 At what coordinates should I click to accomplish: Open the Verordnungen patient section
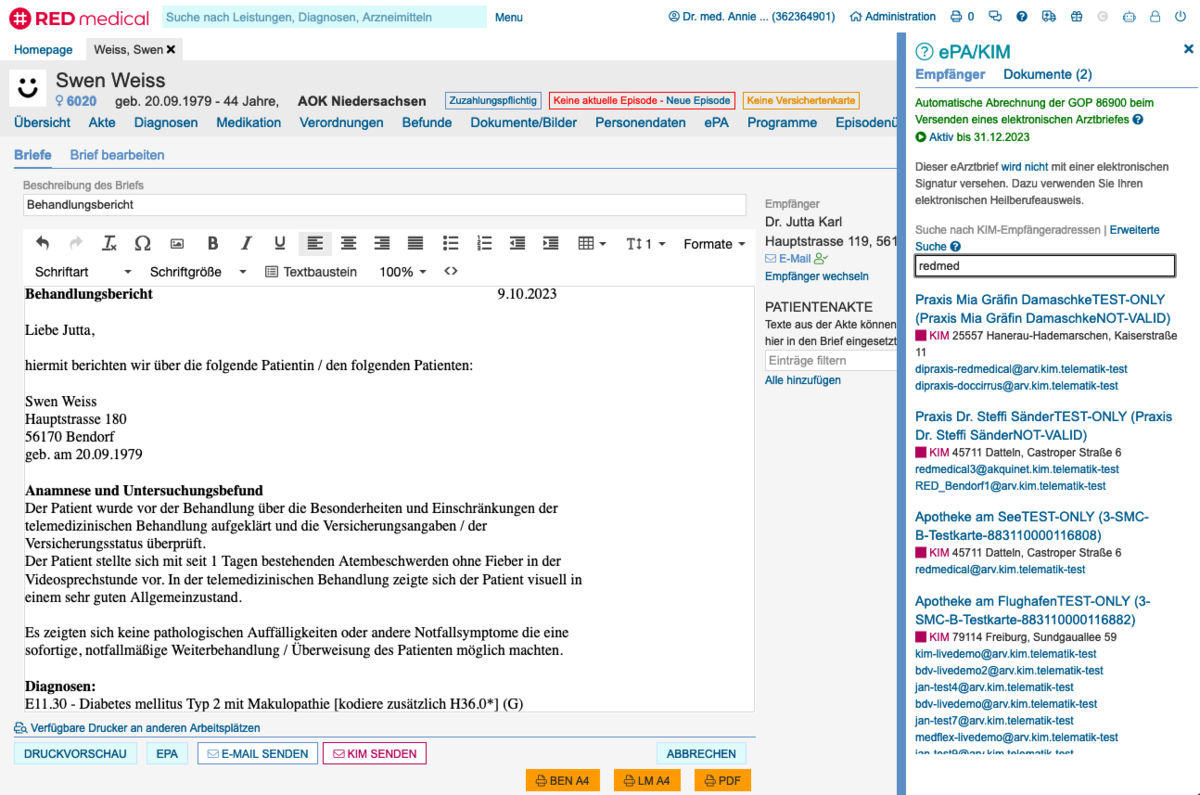[341, 123]
